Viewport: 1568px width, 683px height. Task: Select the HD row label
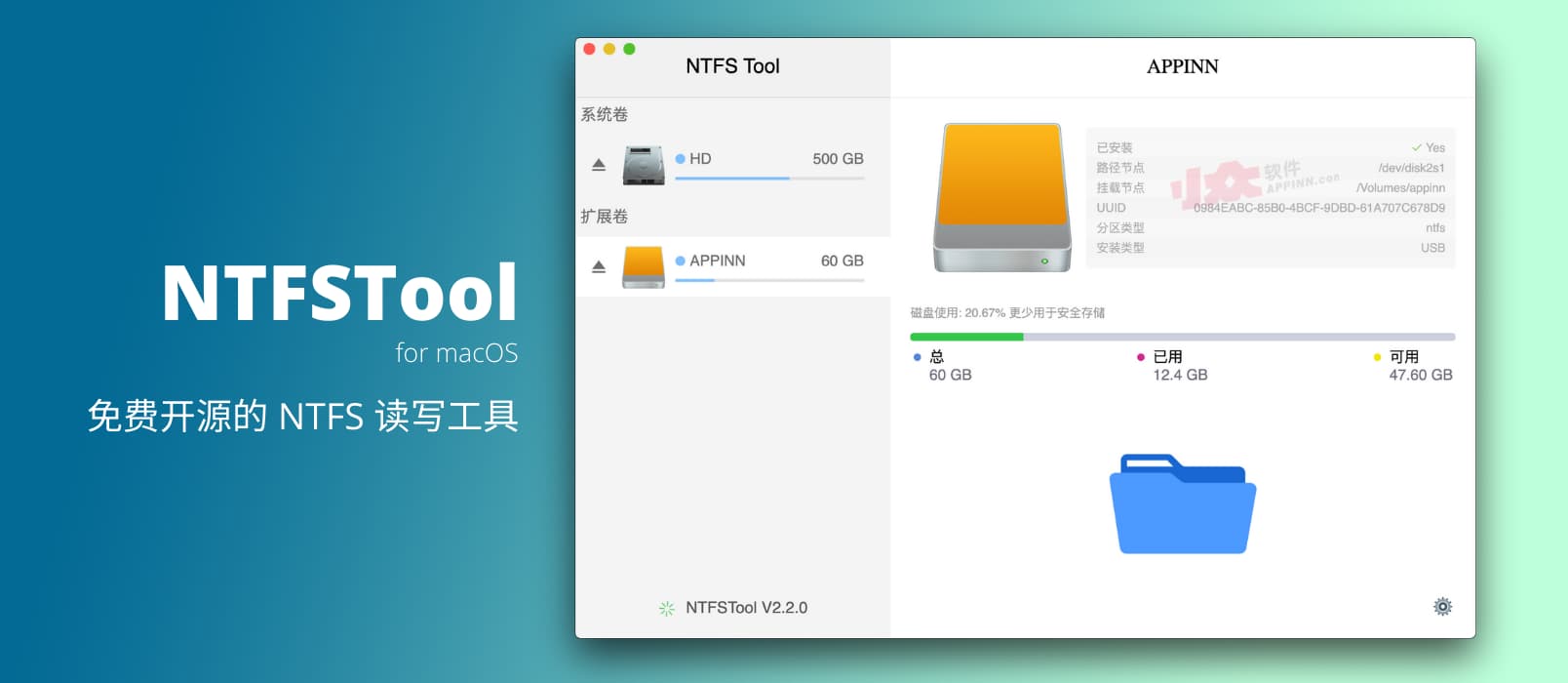pyautogui.click(x=700, y=158)
